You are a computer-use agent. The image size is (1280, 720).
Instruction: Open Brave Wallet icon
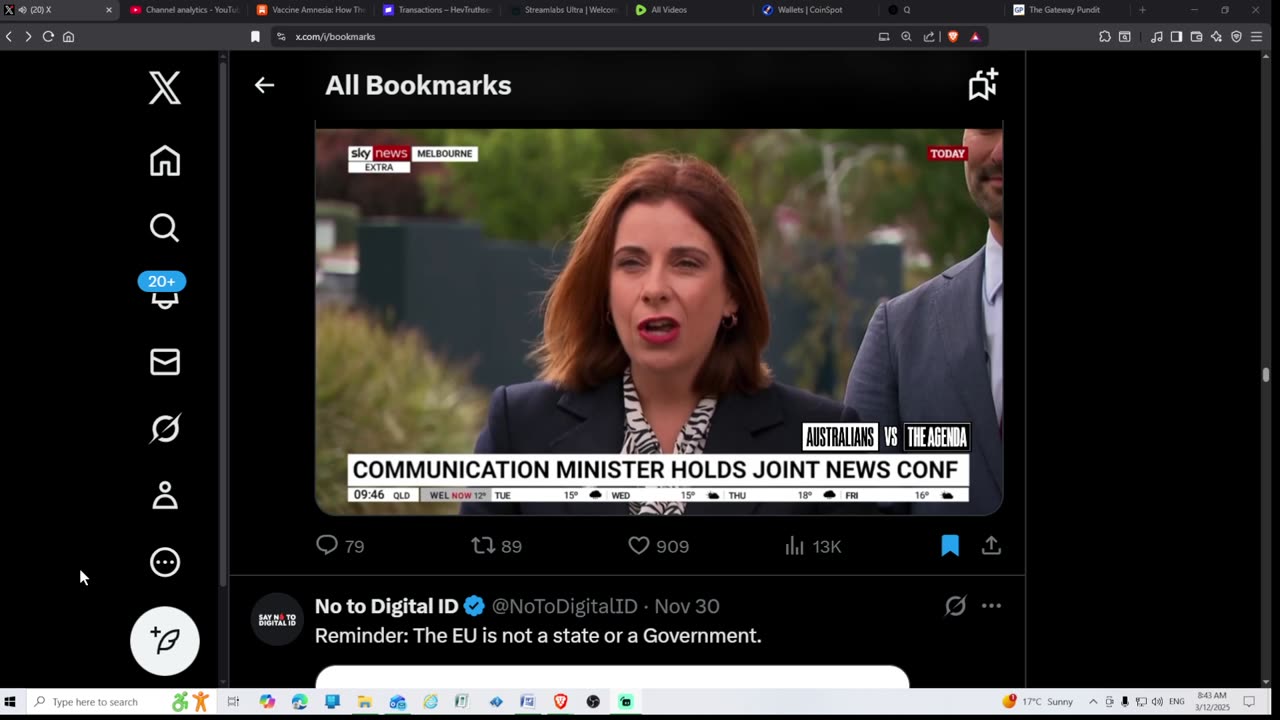click(x=1196, y=36)
